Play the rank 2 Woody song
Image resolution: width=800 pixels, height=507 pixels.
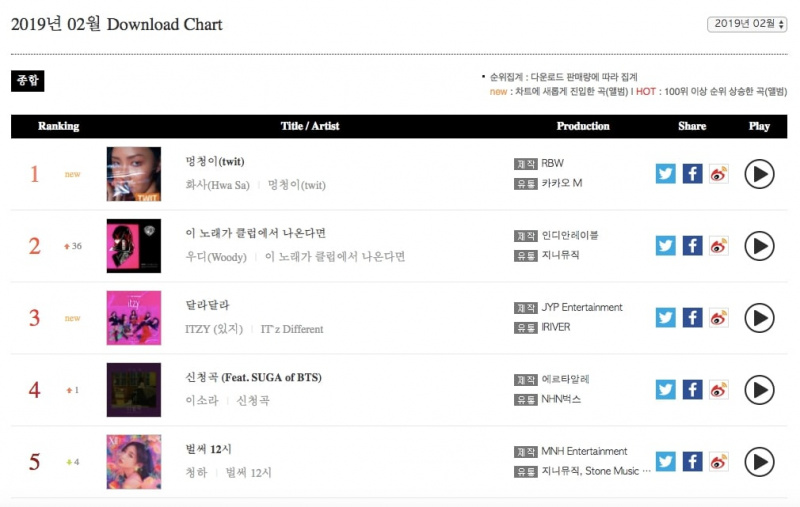(x=759, y=246)
